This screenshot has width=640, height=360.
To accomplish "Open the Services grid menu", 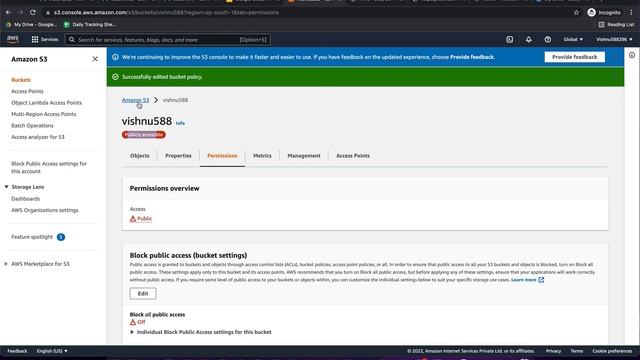I will [x=45, y=40].
